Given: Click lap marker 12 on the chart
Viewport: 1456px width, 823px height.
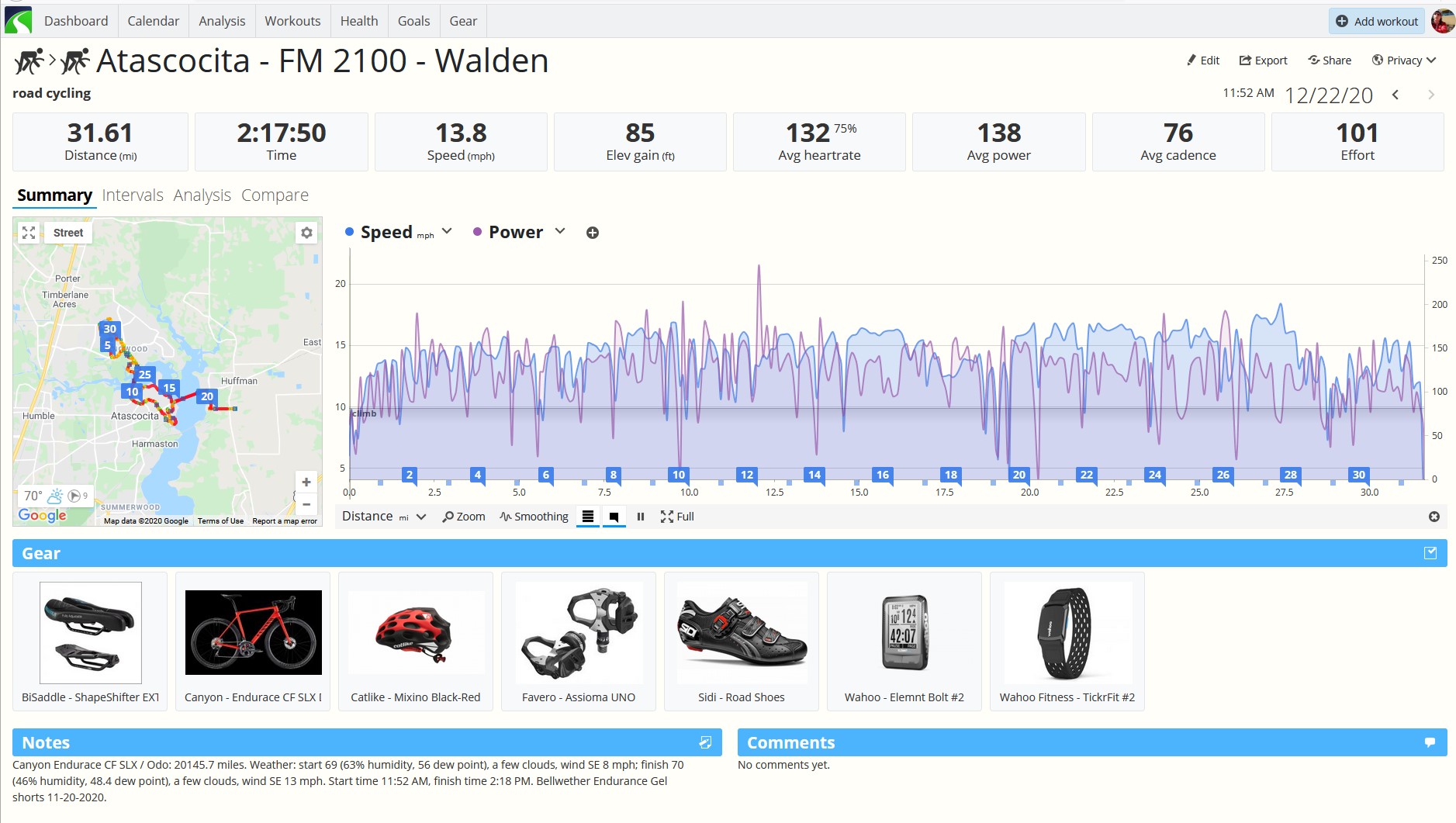Looking at the screenshot, I should [747, 475].
